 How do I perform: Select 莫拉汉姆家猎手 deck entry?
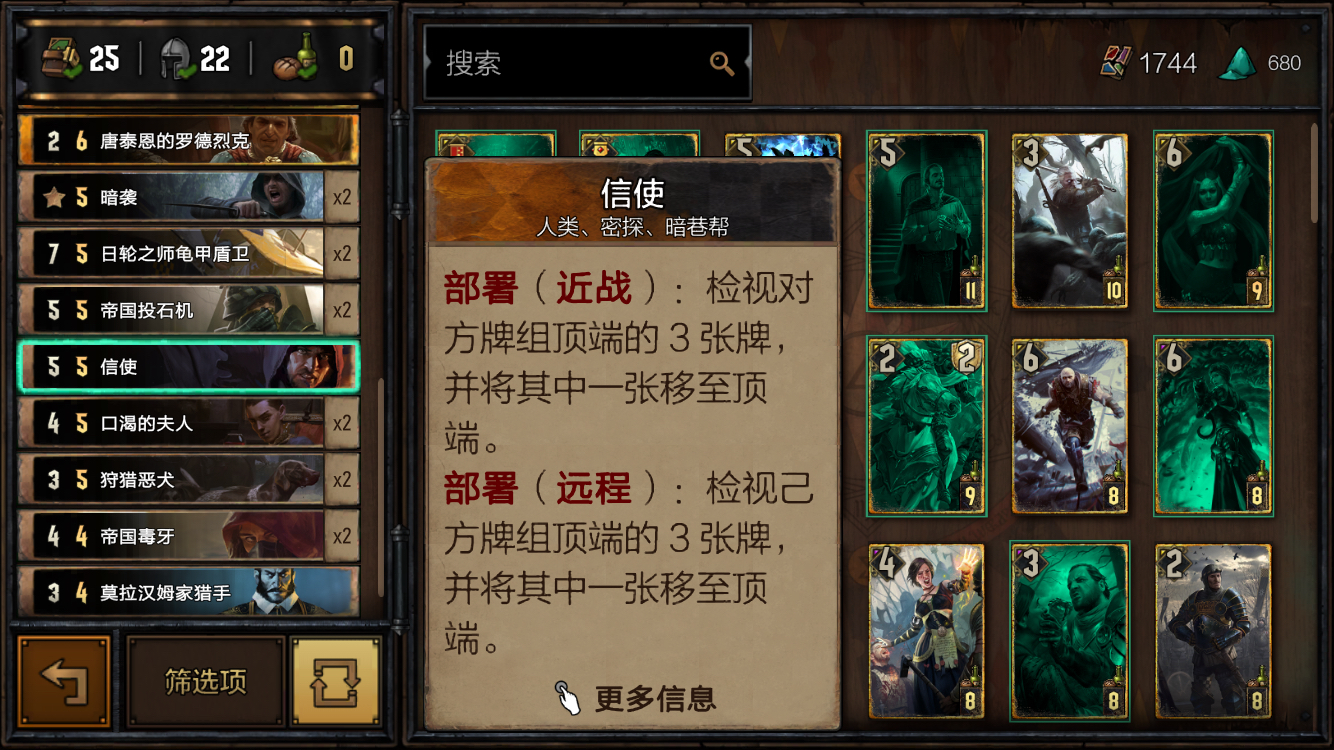pos(188,592)
